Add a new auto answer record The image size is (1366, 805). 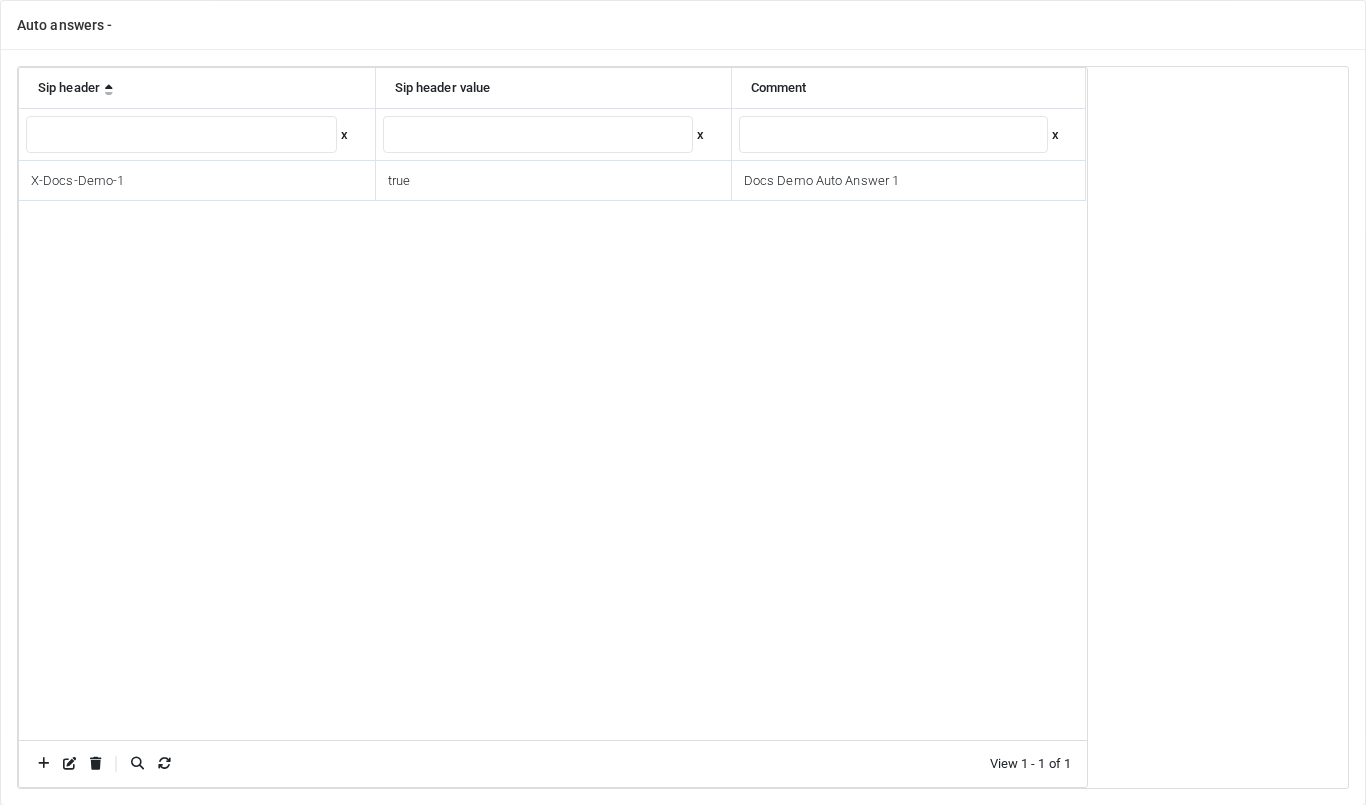(x=44, y=763)
